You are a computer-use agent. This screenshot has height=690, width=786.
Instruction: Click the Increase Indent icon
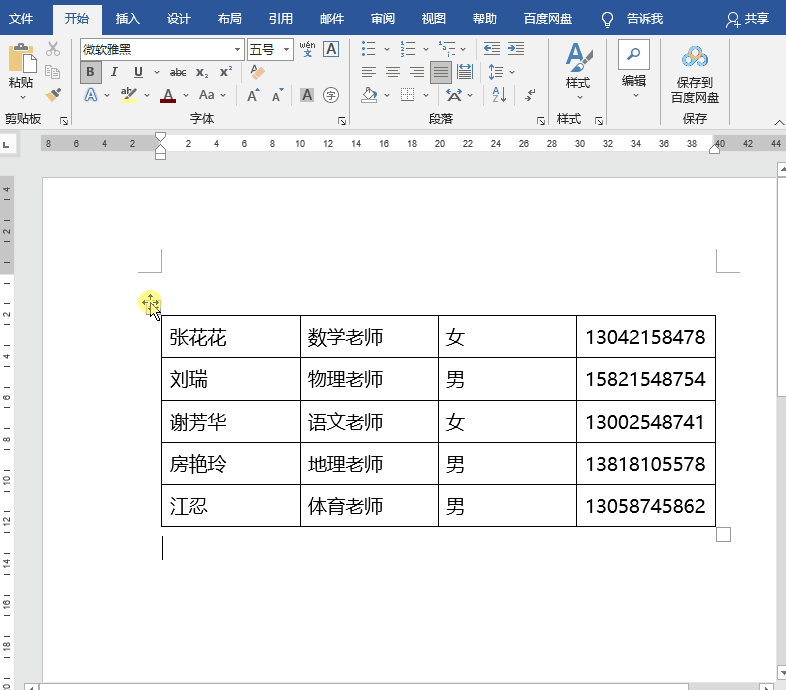point(516,48)
